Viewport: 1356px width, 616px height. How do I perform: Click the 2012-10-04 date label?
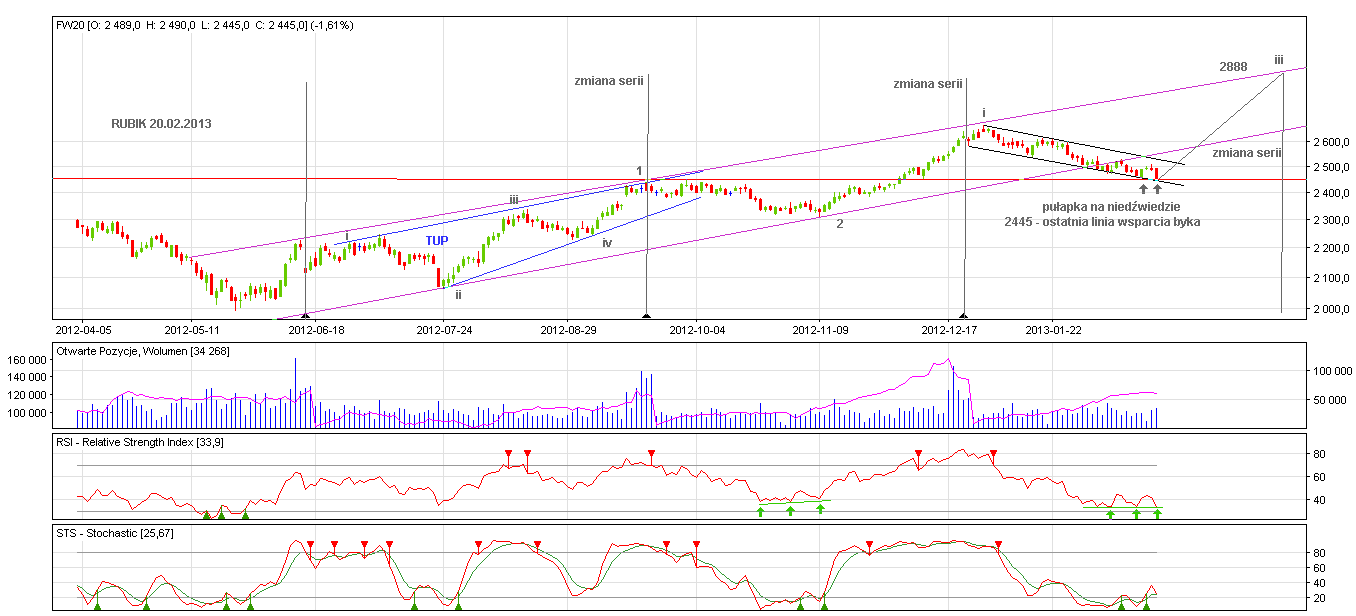[696, 328]
